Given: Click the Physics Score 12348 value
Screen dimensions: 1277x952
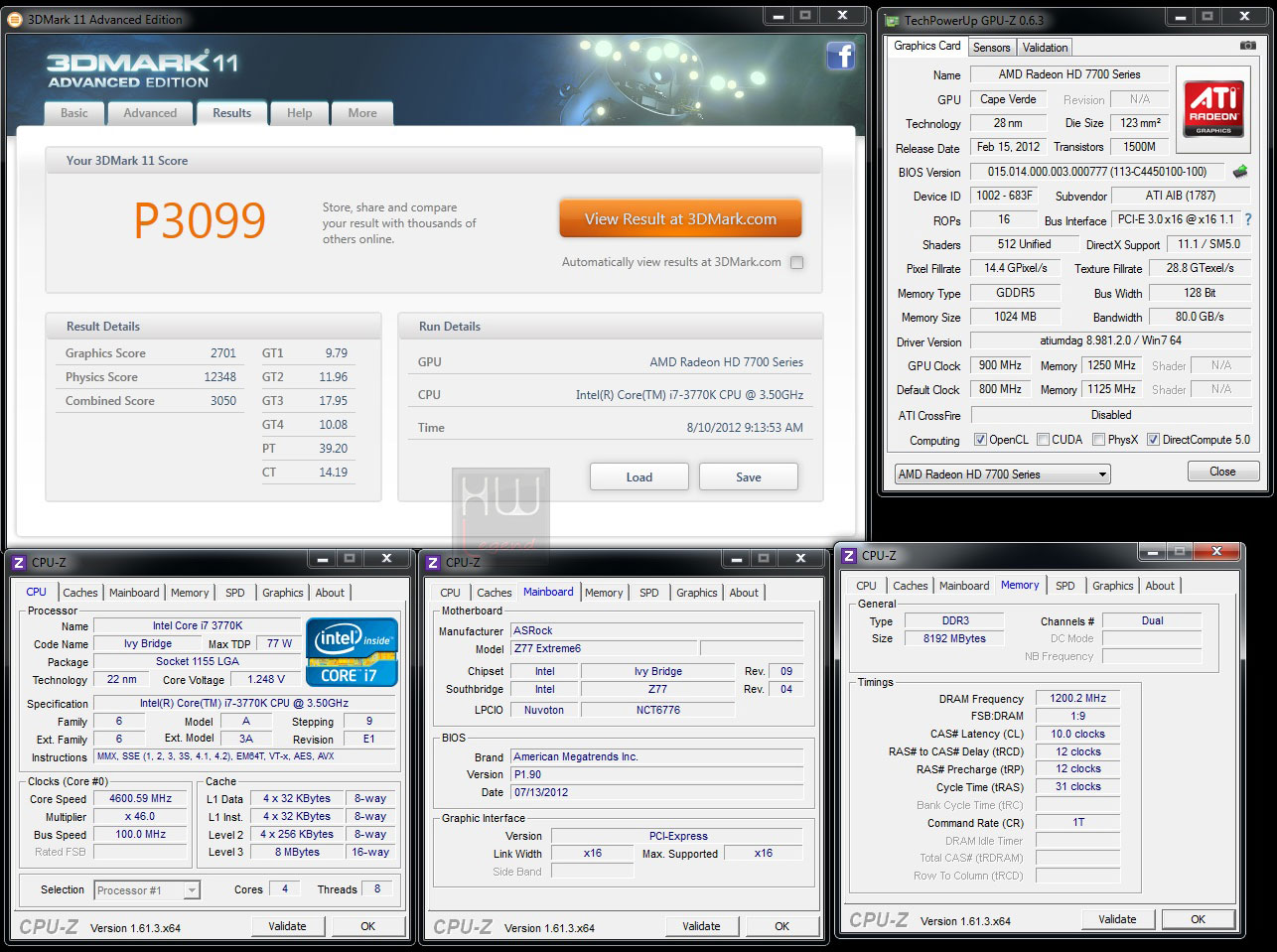Looking at the screenshot, I should (x=220, y=377).
